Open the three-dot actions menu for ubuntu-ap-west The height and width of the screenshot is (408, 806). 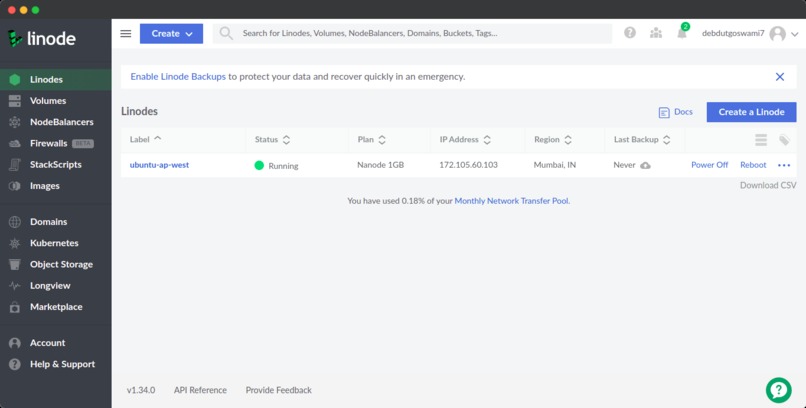pyautogui.click(x=784, y=165)
